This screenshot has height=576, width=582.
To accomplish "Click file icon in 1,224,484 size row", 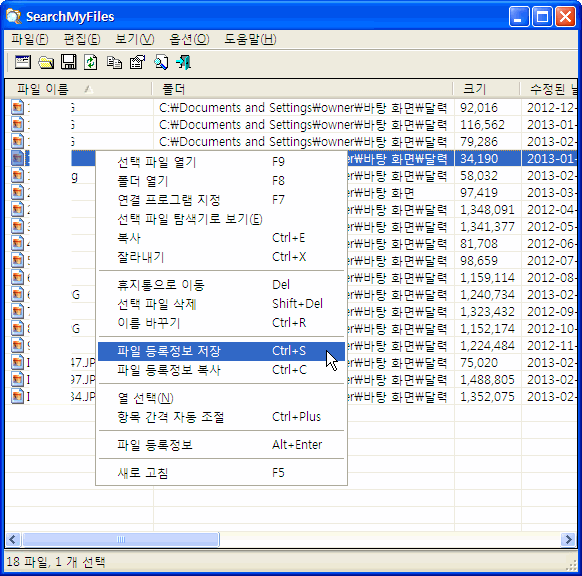I will tap(17, 346).
